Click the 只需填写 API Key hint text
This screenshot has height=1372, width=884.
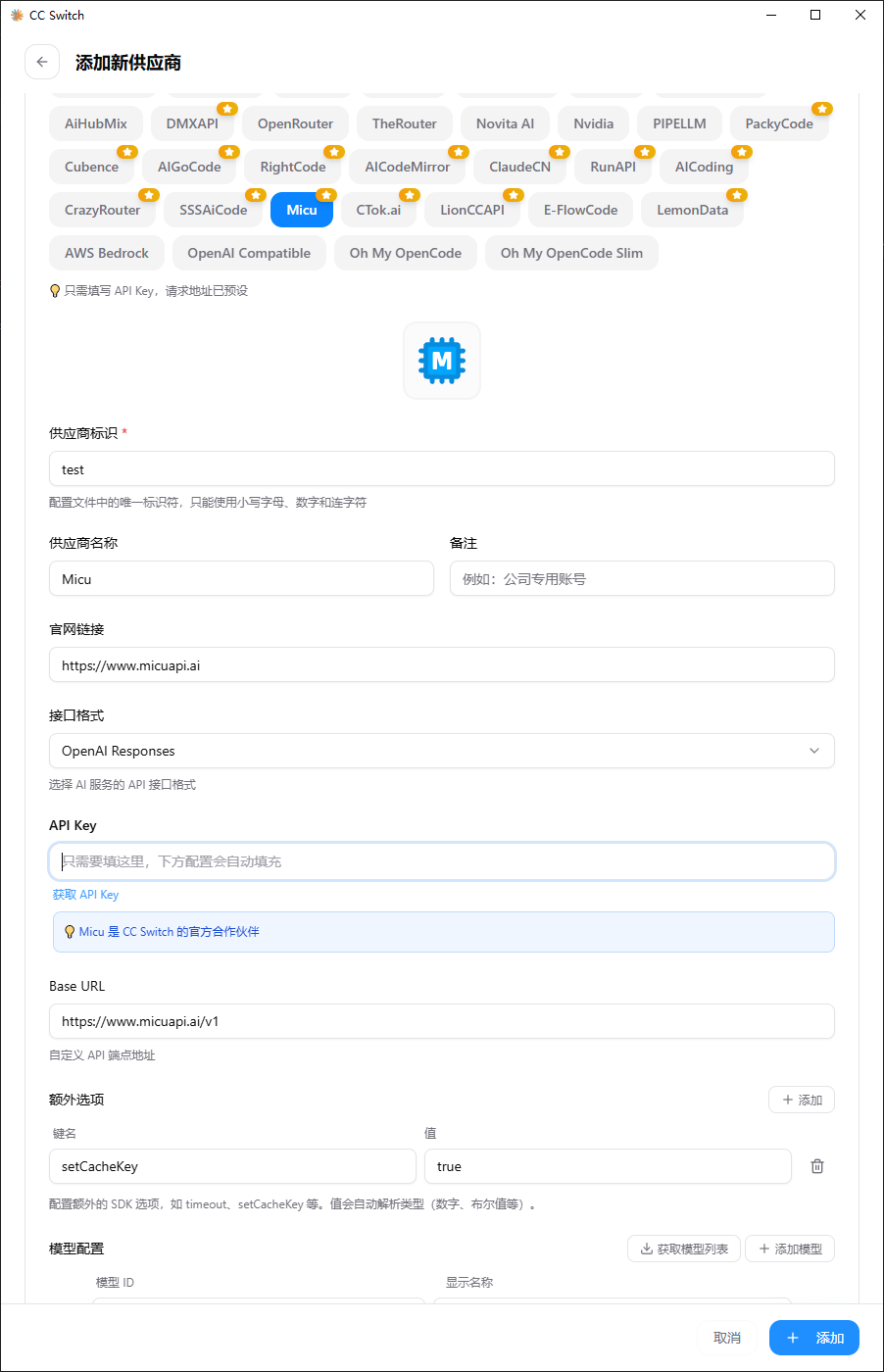156,291
